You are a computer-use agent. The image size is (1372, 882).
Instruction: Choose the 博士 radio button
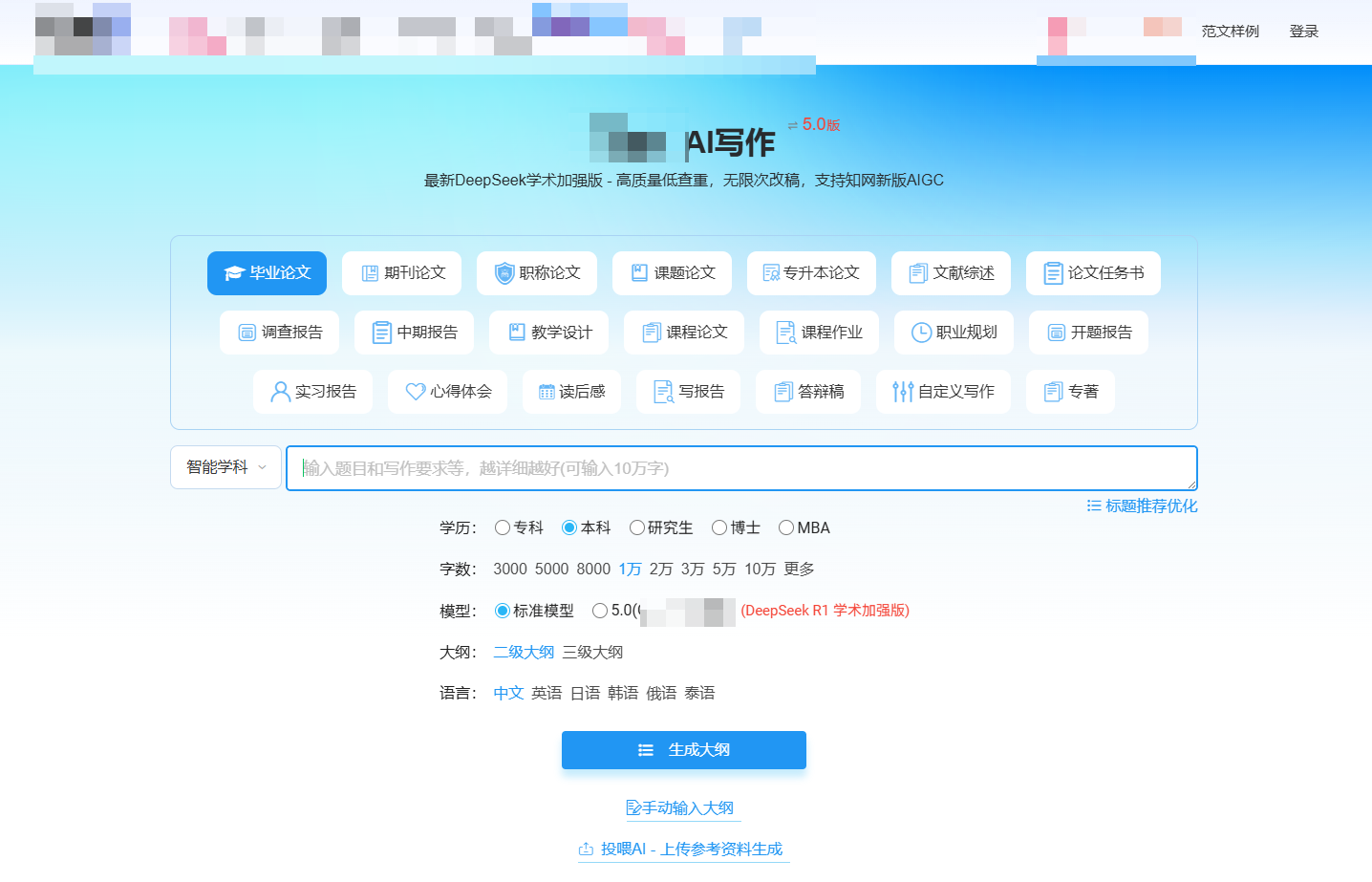tap(719, 527)
